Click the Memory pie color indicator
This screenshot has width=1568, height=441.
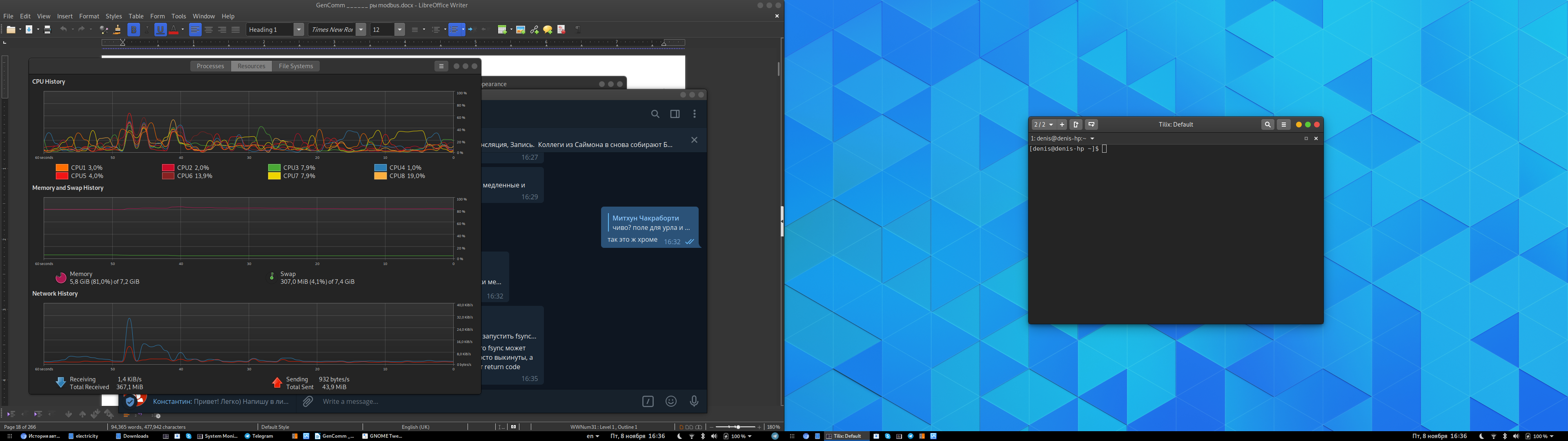(61, 278)
